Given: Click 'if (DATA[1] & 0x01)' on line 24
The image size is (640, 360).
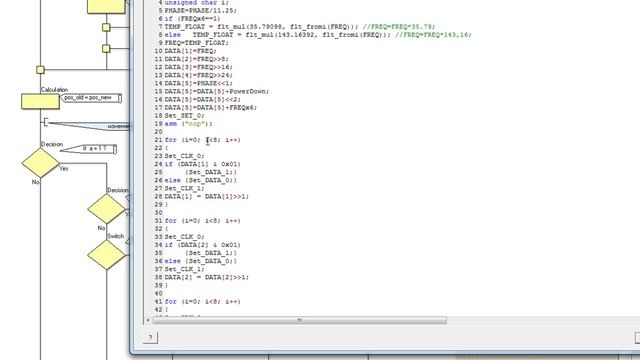Looking at the screenshot, I should click(202, 164).
